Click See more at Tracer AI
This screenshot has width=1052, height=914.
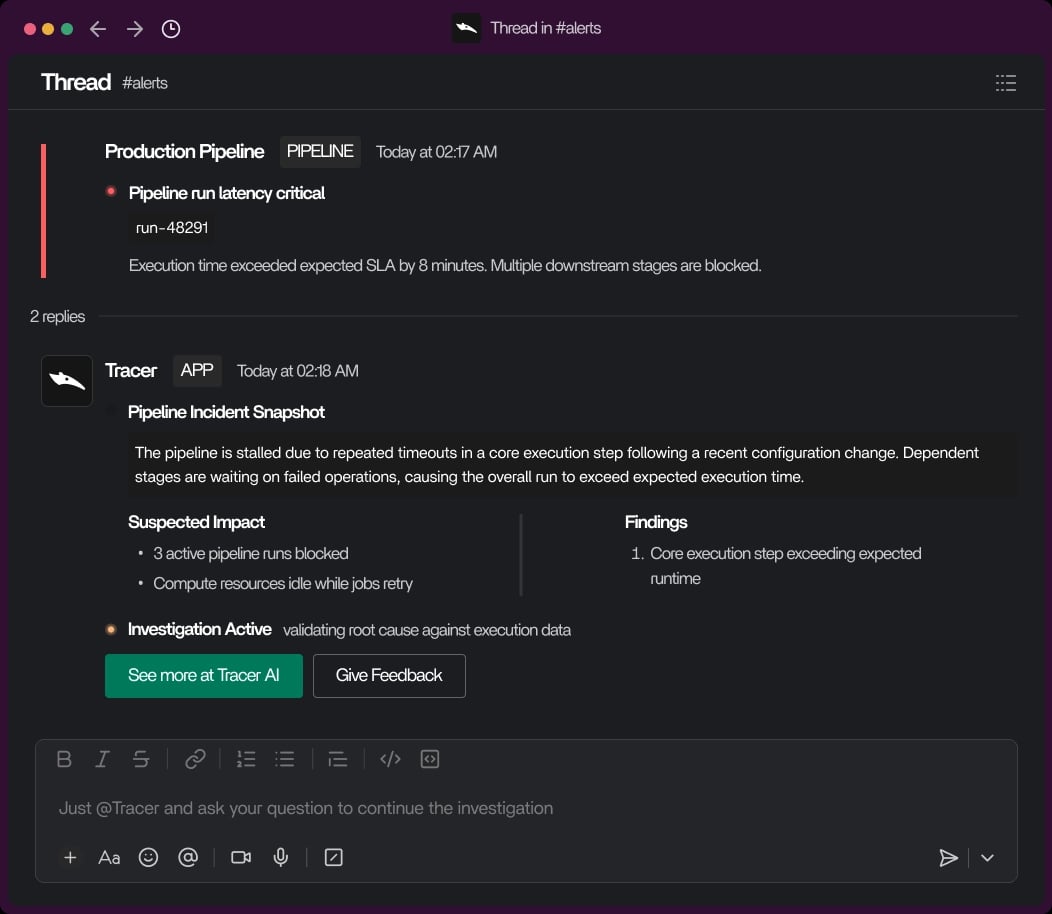203,675
